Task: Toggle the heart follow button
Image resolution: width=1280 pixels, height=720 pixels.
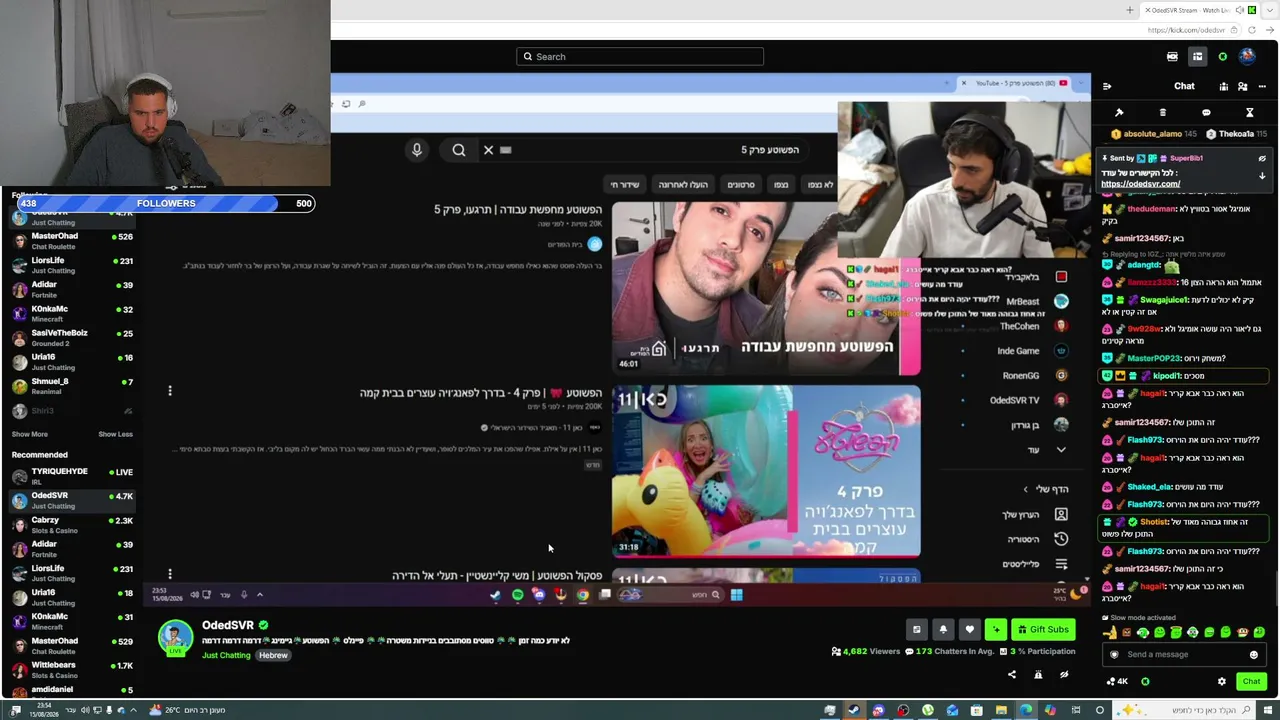Action: click(969, 629)
